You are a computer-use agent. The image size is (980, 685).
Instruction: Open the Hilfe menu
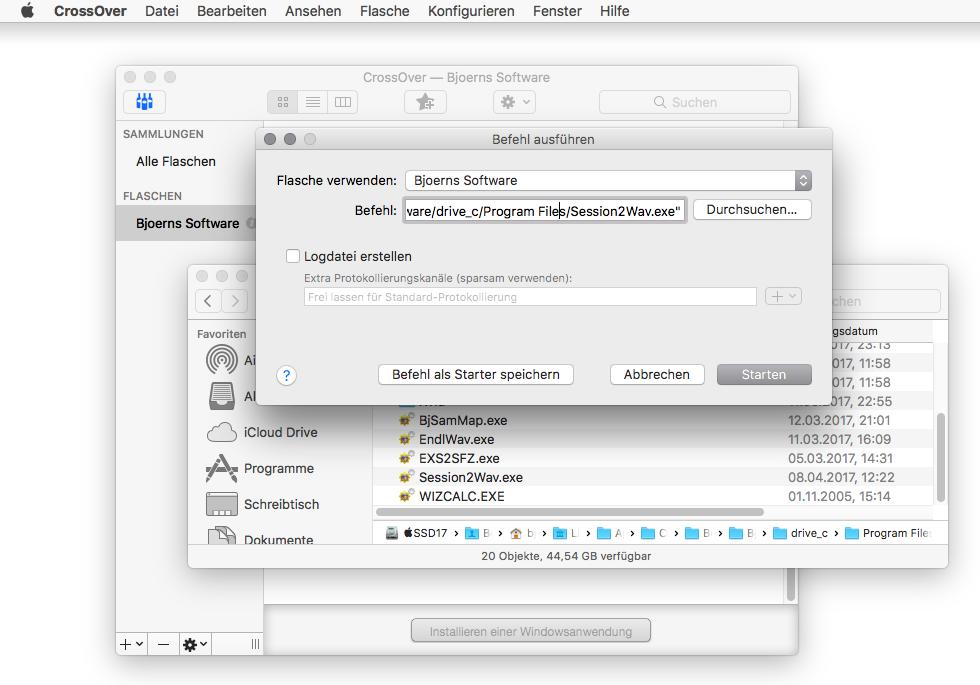tap(614, 11)
